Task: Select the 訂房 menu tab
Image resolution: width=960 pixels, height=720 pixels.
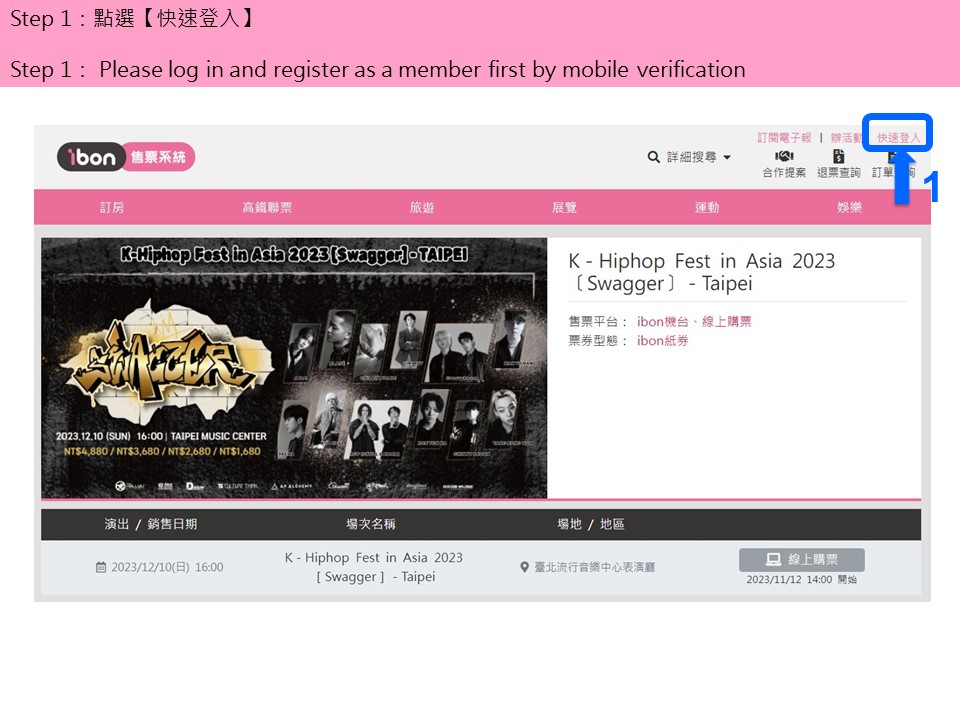Action: 112,207
